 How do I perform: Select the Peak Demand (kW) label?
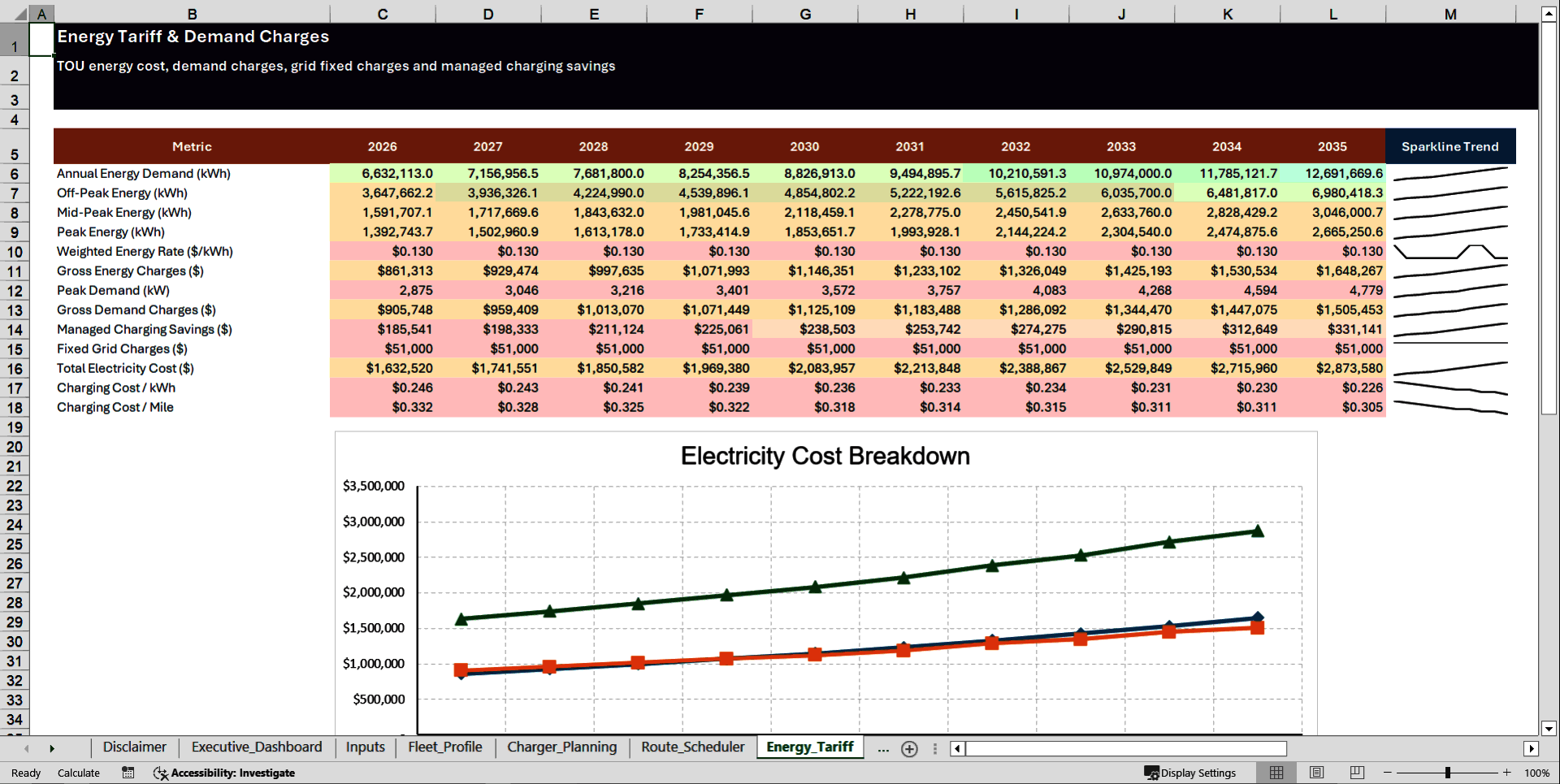(113, 291)
